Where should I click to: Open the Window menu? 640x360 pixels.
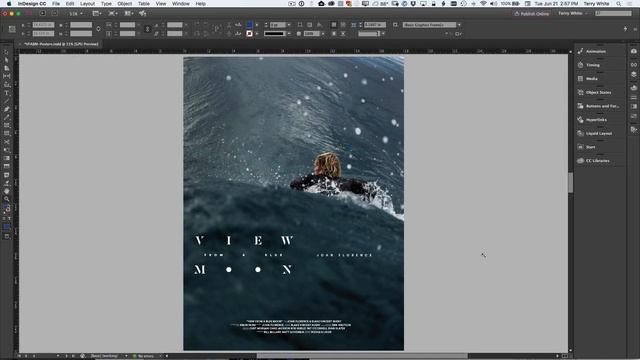click(x=180, y=4)
